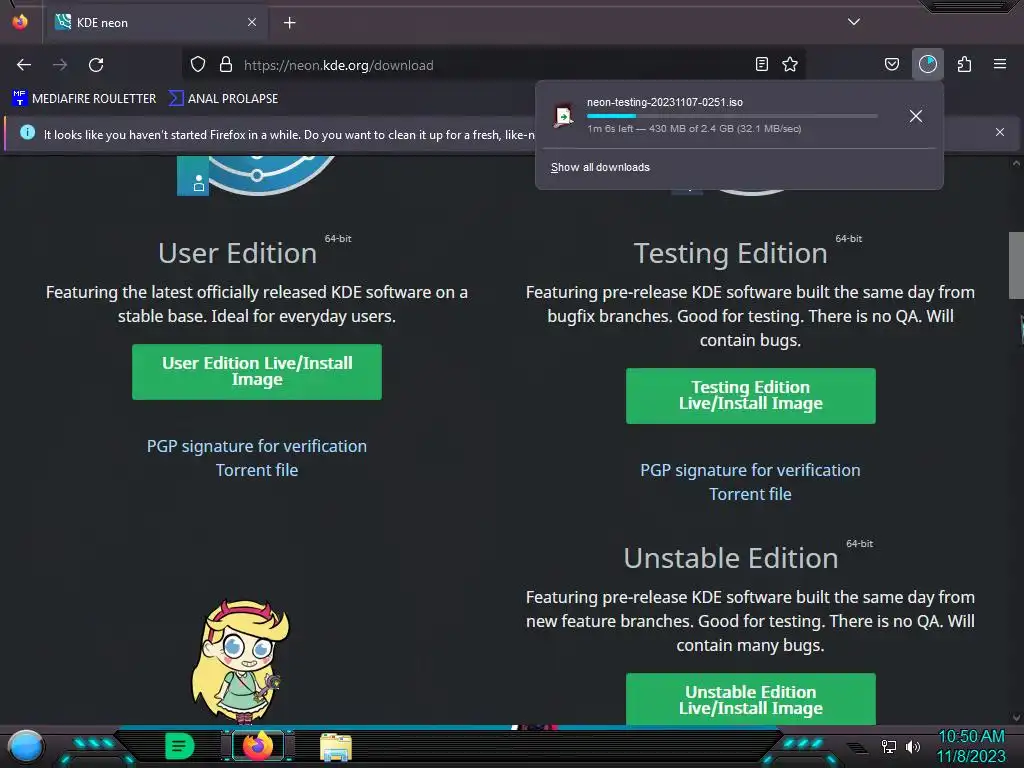Screen dimensions: 1024x768
Task: Select the KDE neon tab
Action: (x=157, y=23)
